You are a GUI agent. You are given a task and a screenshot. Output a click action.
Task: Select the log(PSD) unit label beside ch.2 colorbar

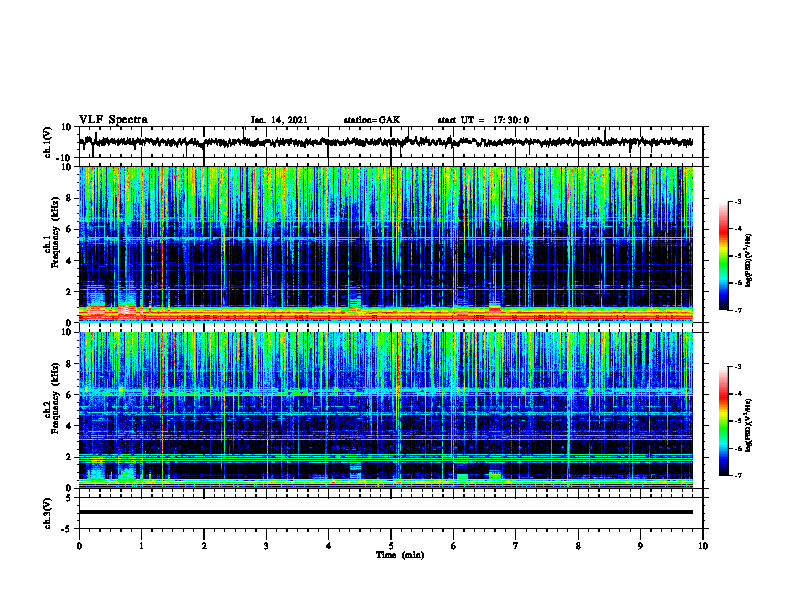(749, 425)
